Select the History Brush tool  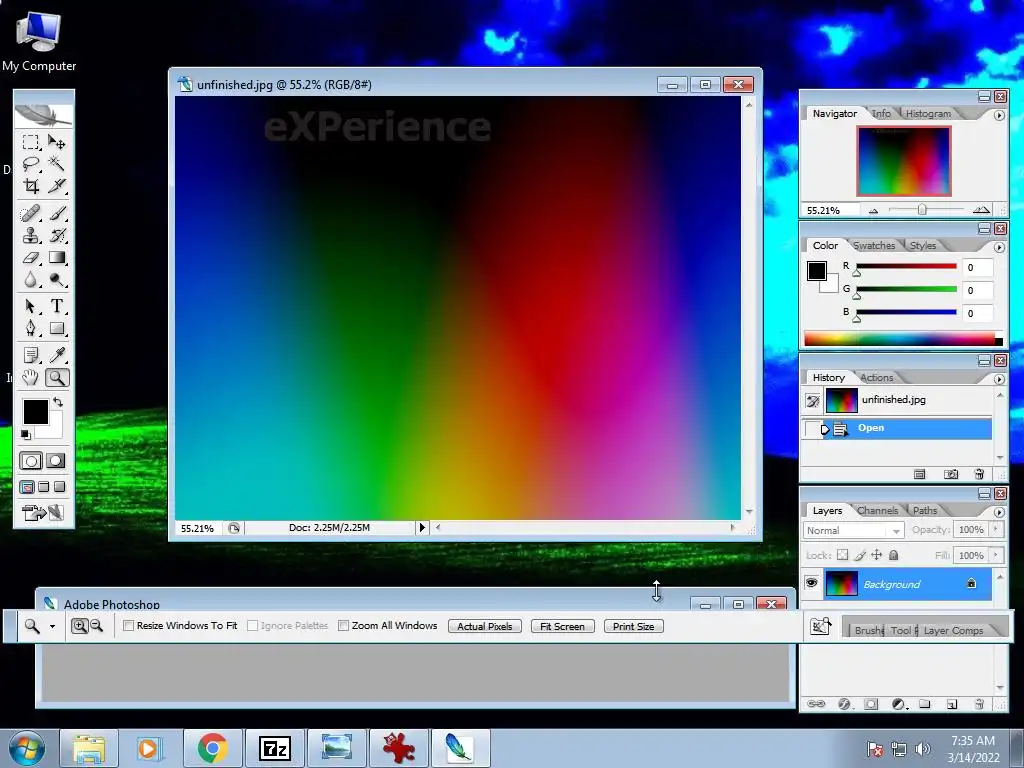(57, 235)
